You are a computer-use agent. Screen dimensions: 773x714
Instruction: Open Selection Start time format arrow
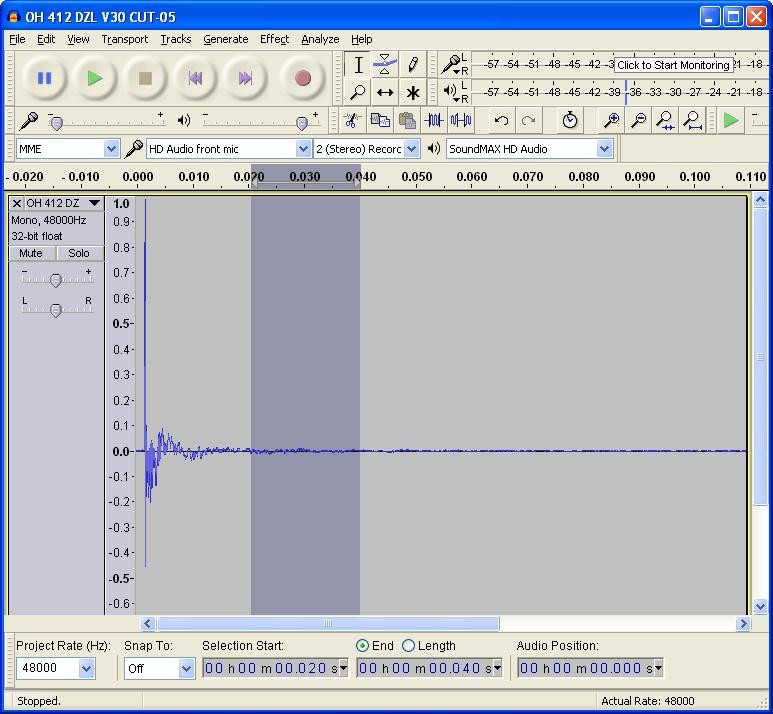pos(344,669)
